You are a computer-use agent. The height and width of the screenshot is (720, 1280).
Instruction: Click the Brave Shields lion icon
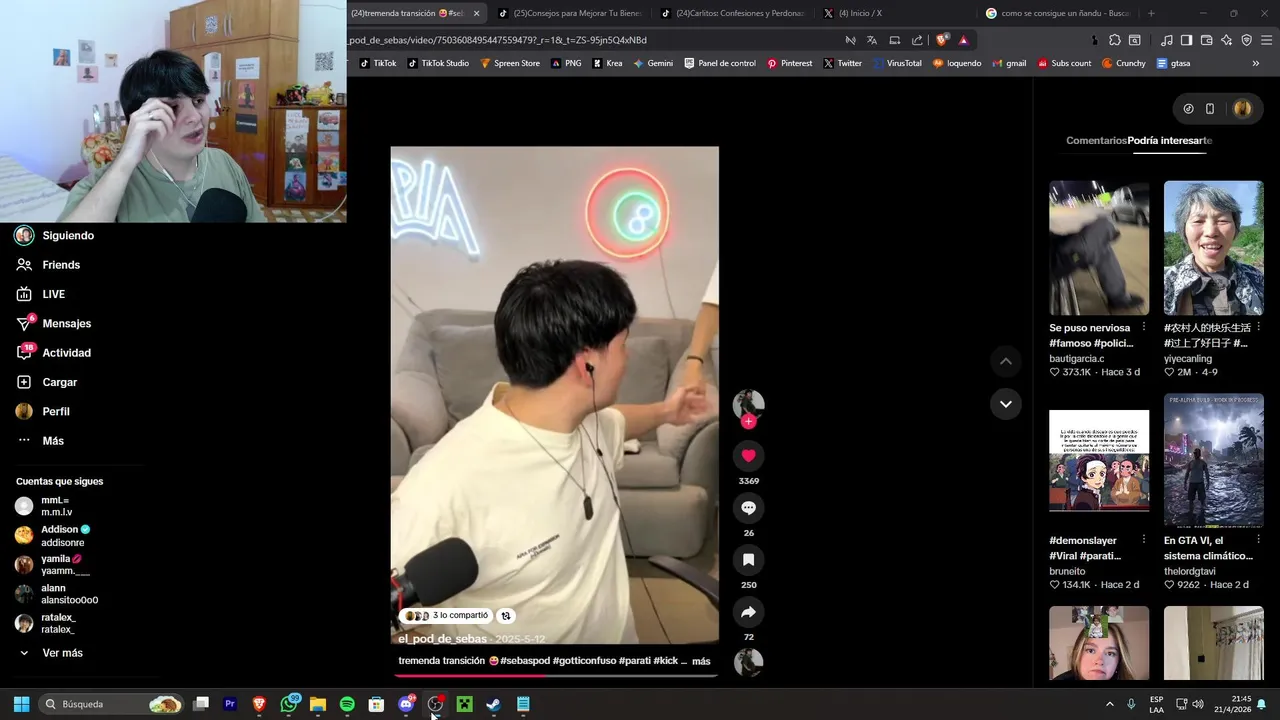point(942,40)
